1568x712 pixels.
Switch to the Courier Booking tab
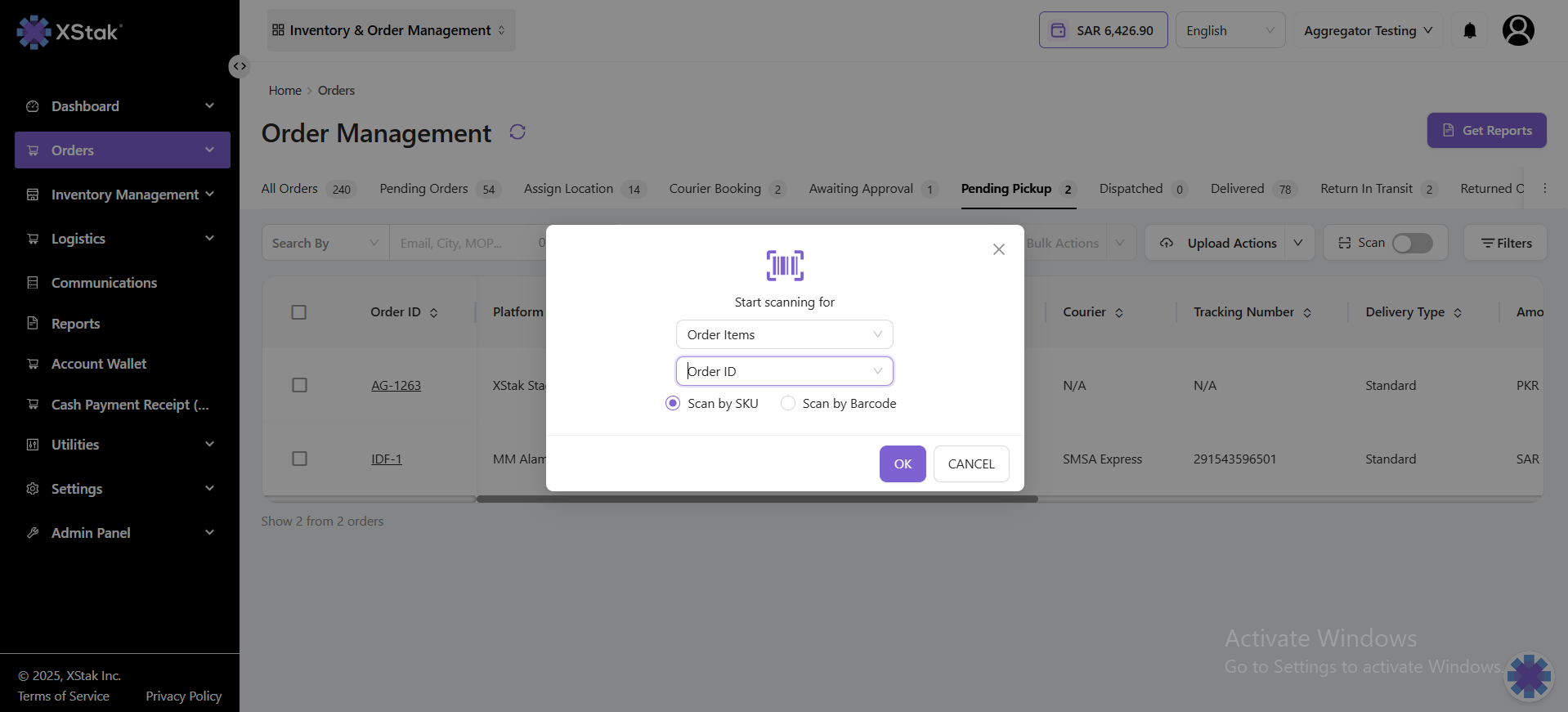click(x=715, y=189)
